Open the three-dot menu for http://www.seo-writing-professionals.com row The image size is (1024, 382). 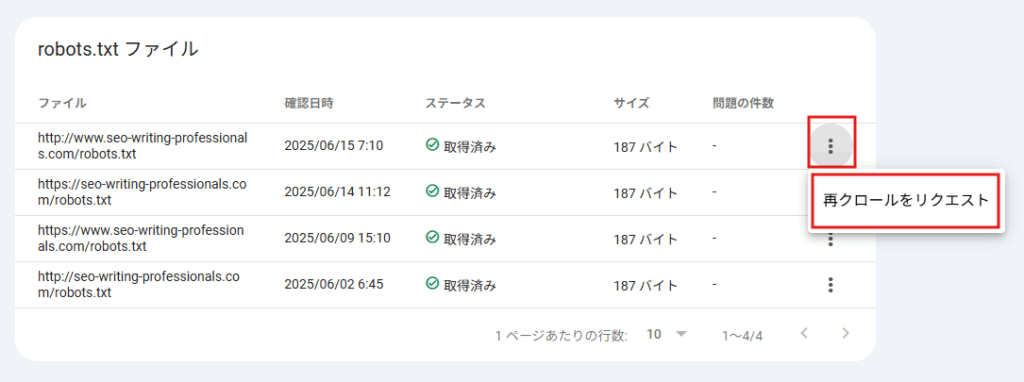tap(831, 146)
